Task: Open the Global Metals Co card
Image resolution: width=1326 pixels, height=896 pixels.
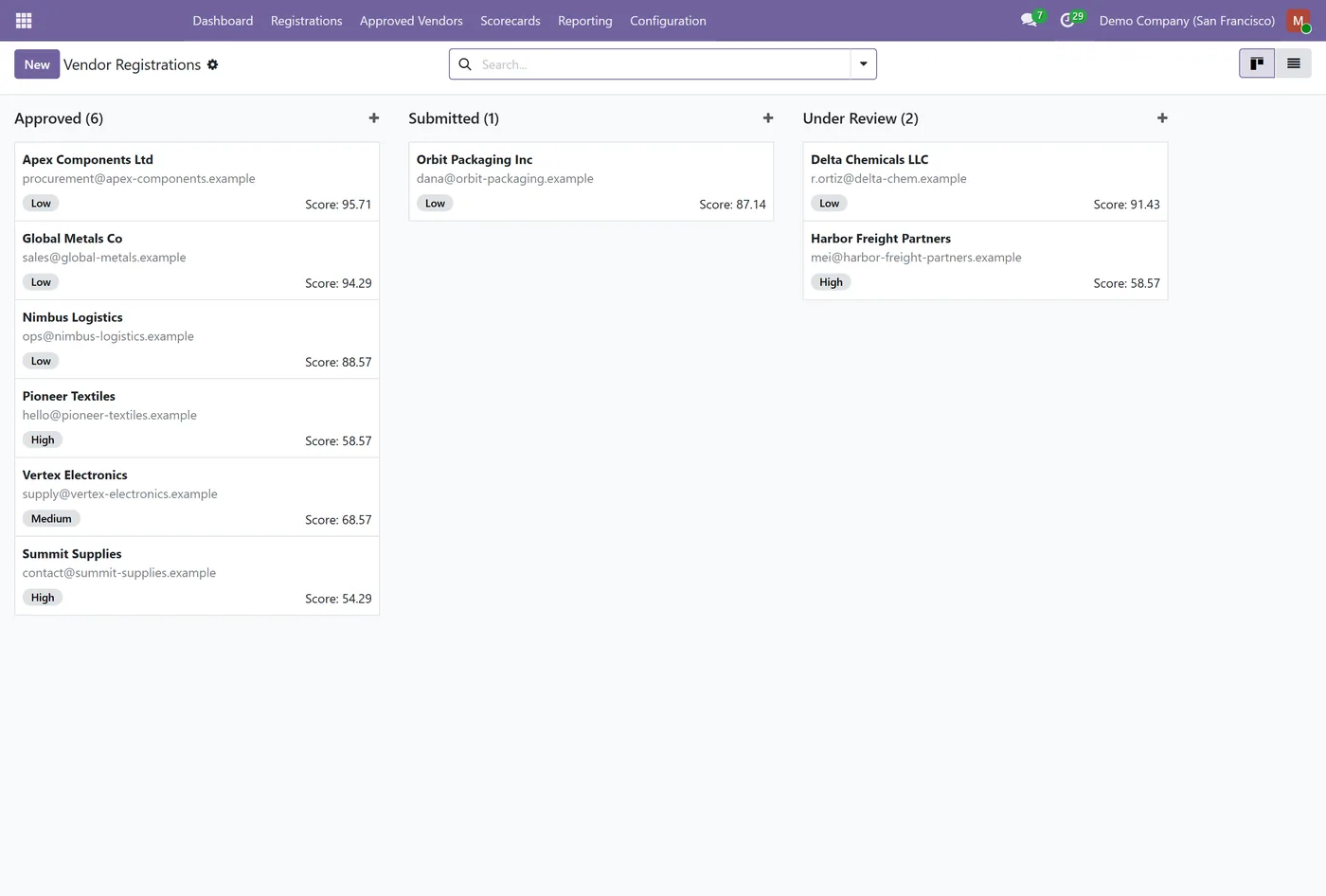Action: point(197,260)
